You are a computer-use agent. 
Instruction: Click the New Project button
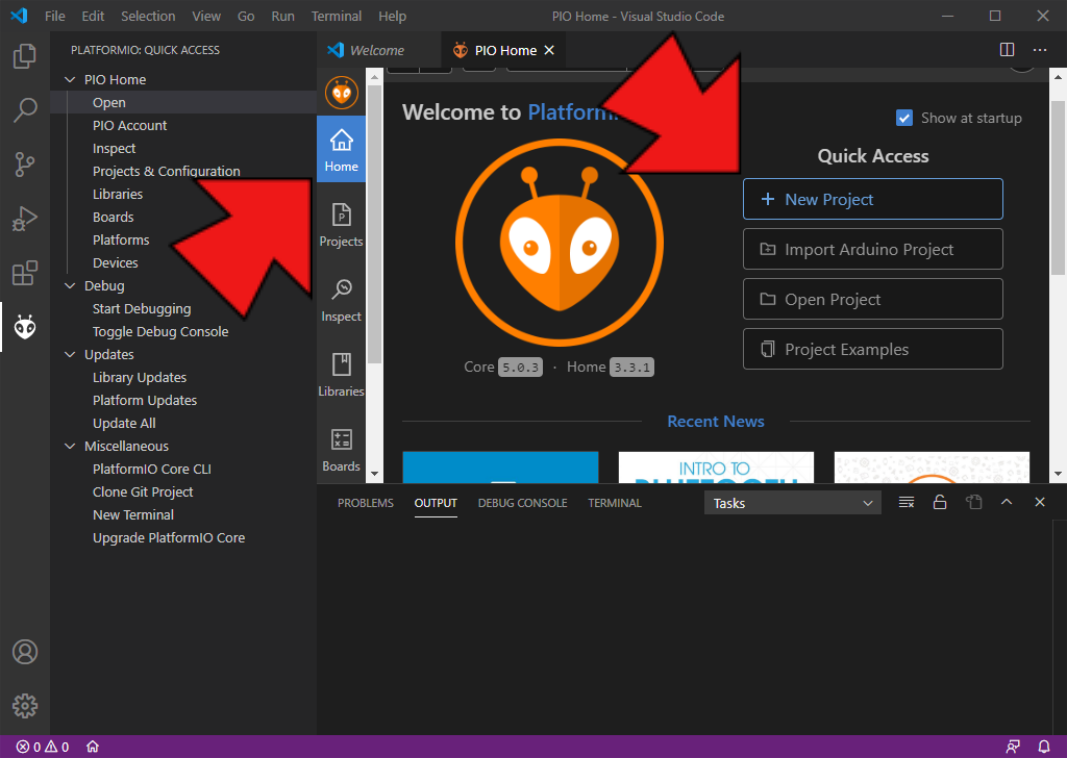point(872,199)
